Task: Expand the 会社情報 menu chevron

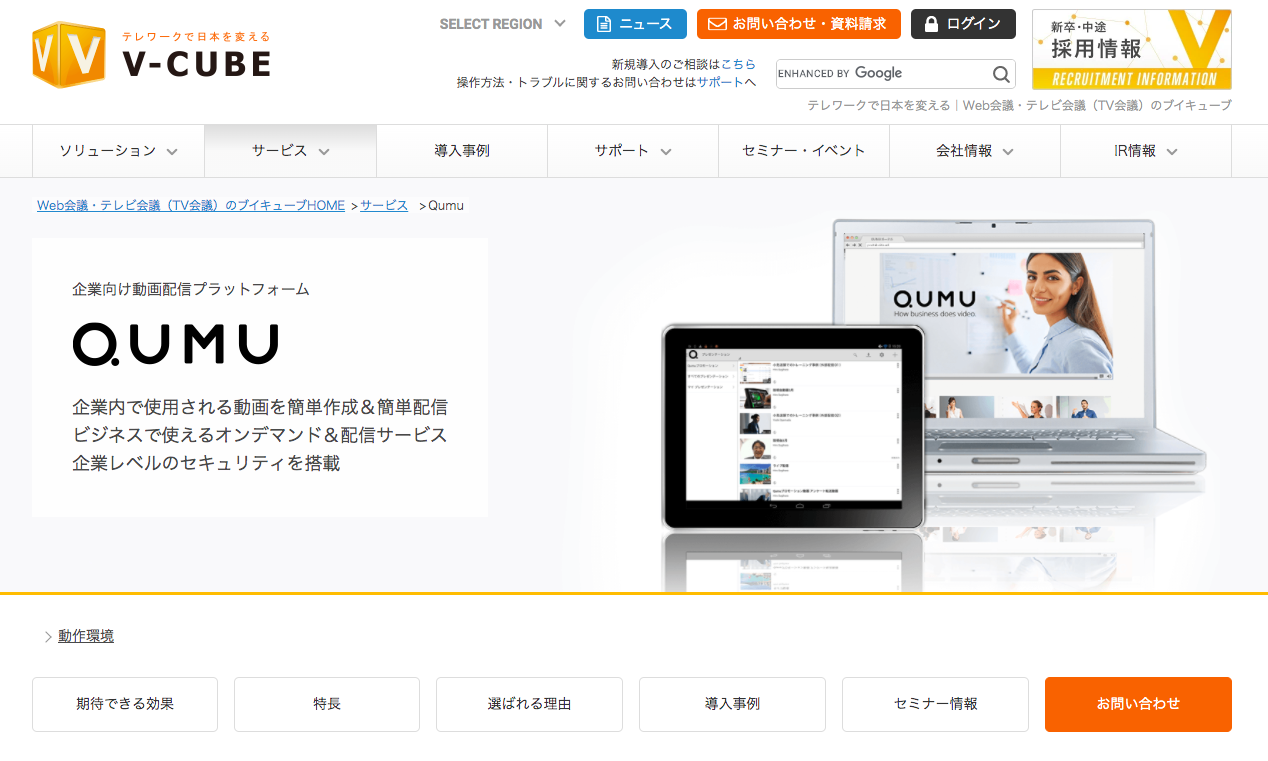Action: click(1008, 152)
